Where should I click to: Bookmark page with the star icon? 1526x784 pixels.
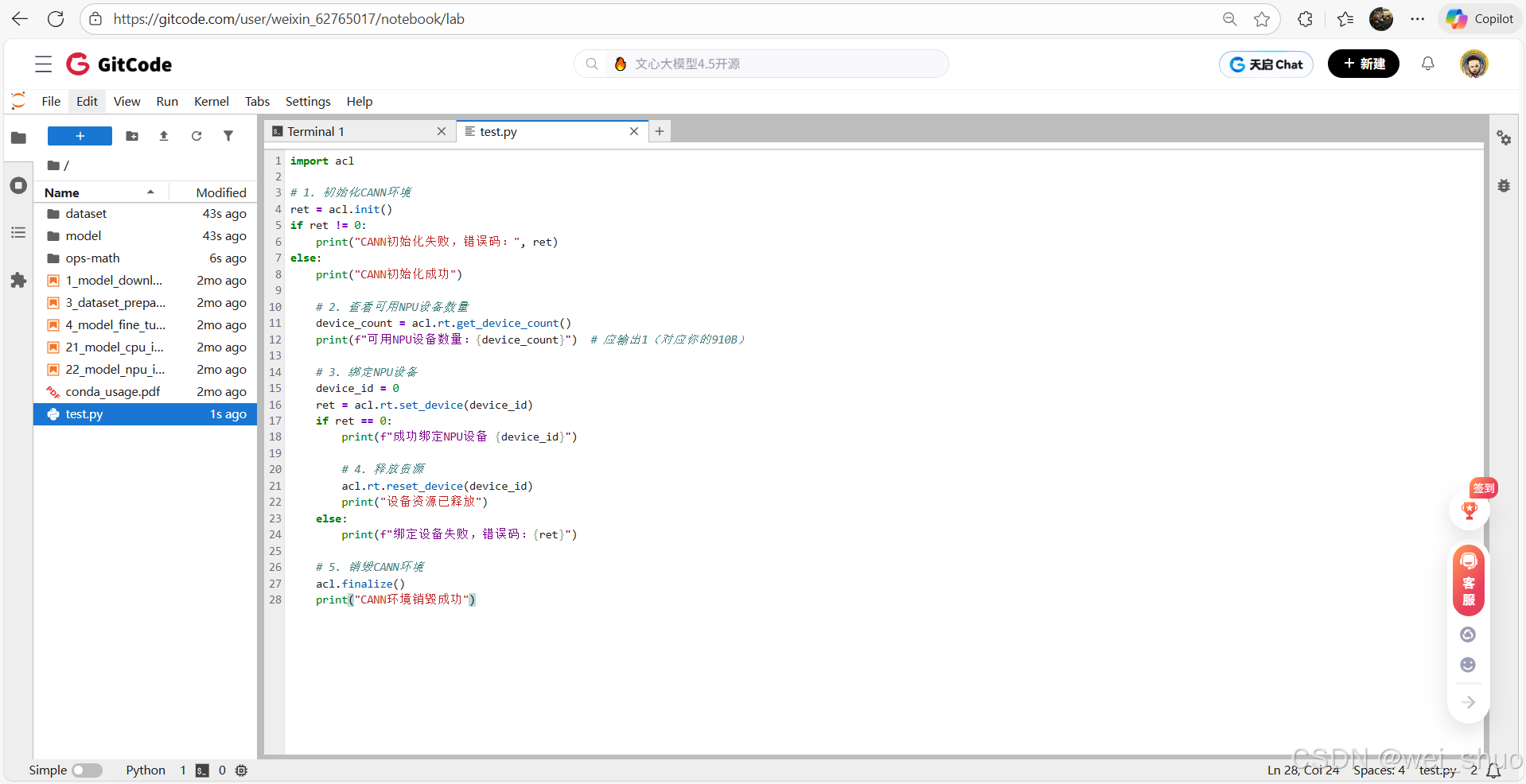tap(1262, 19)
